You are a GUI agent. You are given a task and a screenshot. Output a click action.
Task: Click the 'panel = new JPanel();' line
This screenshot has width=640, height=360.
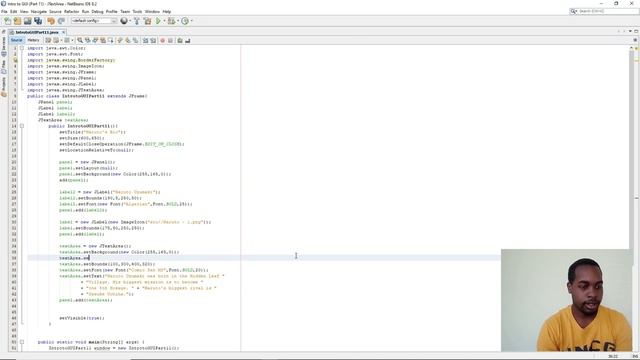(87, 162)
